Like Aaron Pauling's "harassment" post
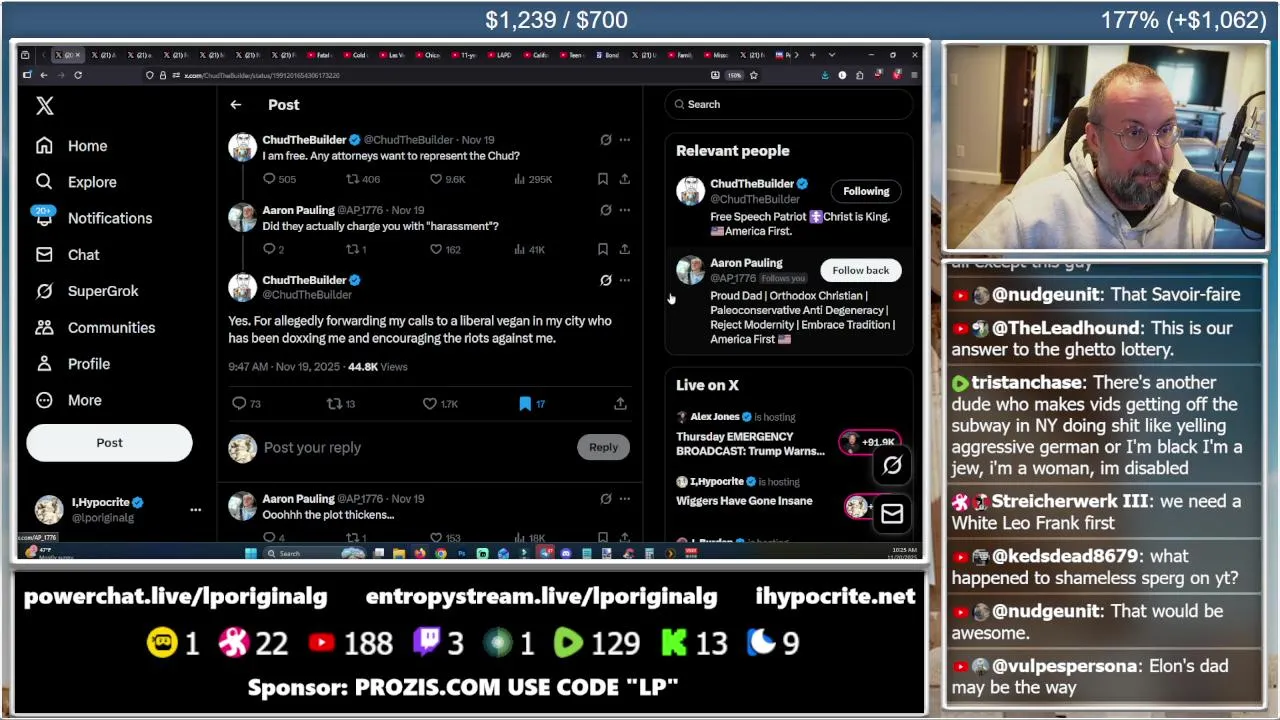The width and height of the screenshot is (1280, 720). [435, 249]
